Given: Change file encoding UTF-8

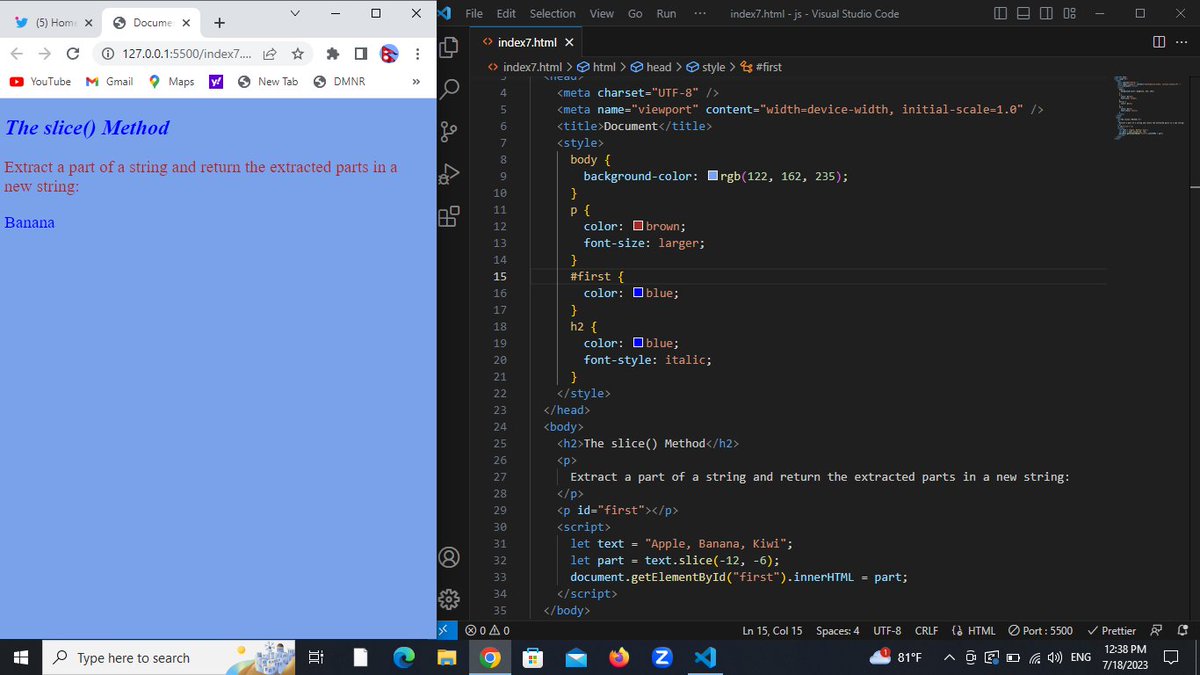Looking at the screenshot, I should coord(887,631).
